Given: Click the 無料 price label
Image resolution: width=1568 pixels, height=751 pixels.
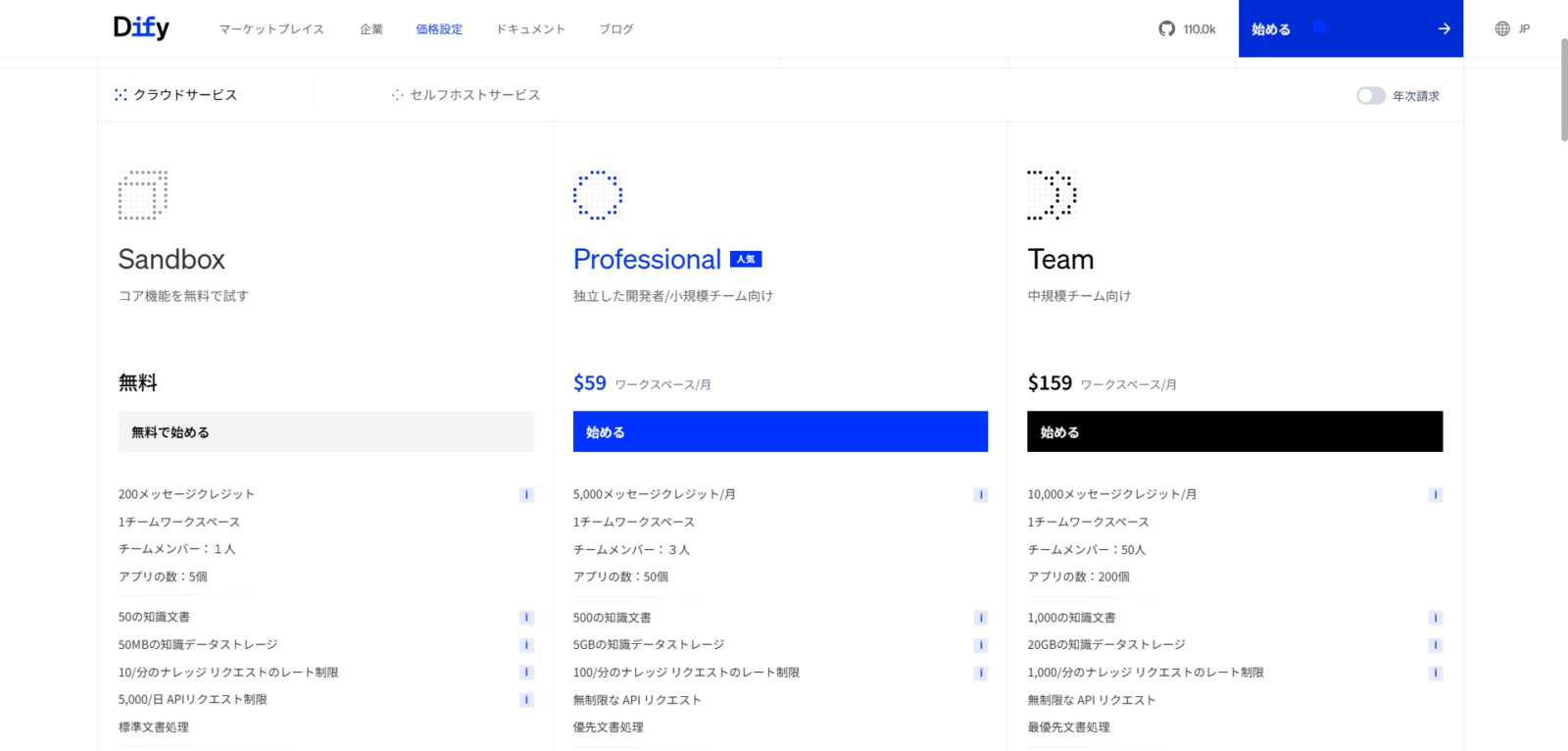Looking at the screenshot, I should tap(138, 383).
